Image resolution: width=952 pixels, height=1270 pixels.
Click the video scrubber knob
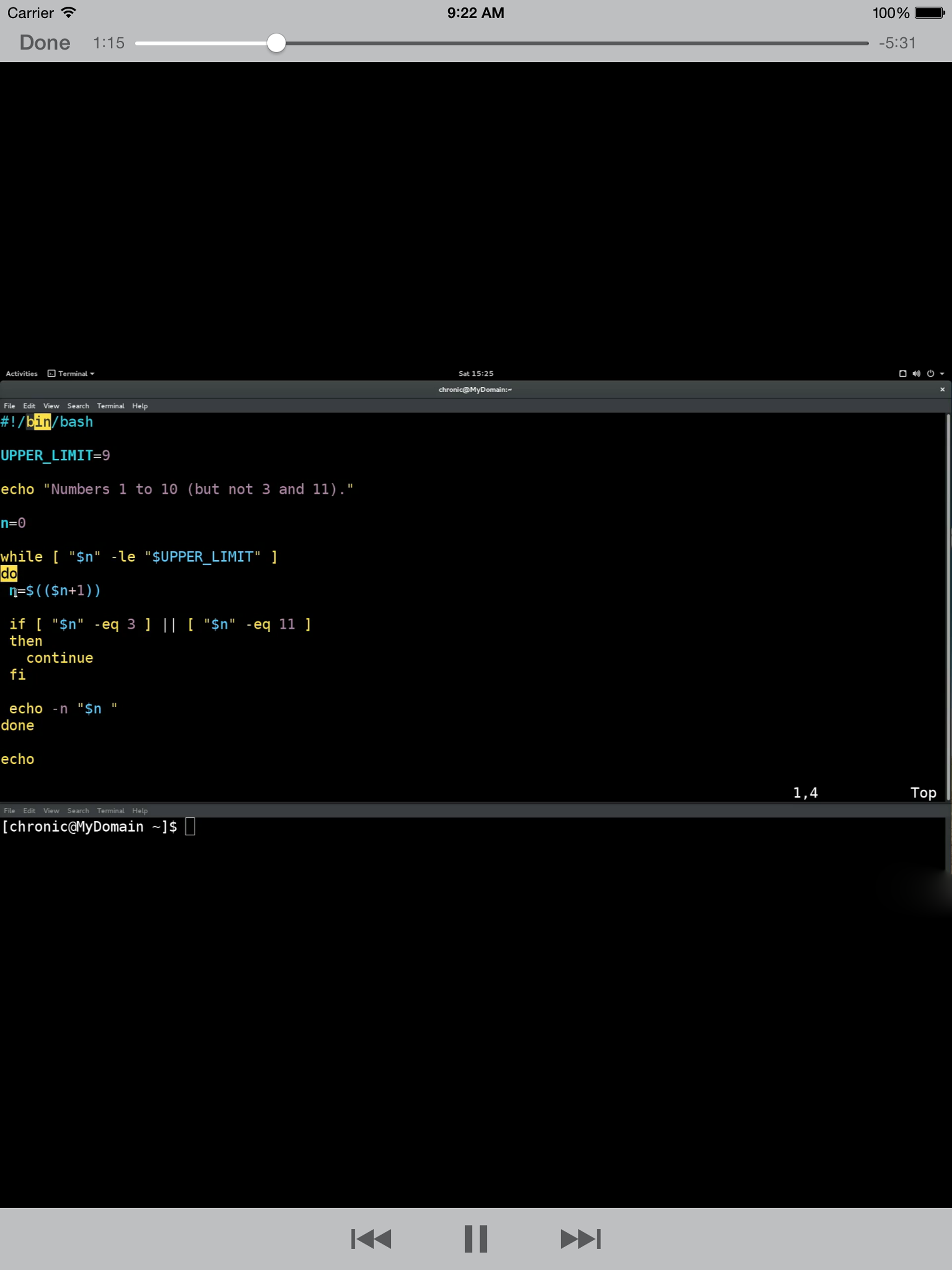pyautogui.click(x=276, y=43)
